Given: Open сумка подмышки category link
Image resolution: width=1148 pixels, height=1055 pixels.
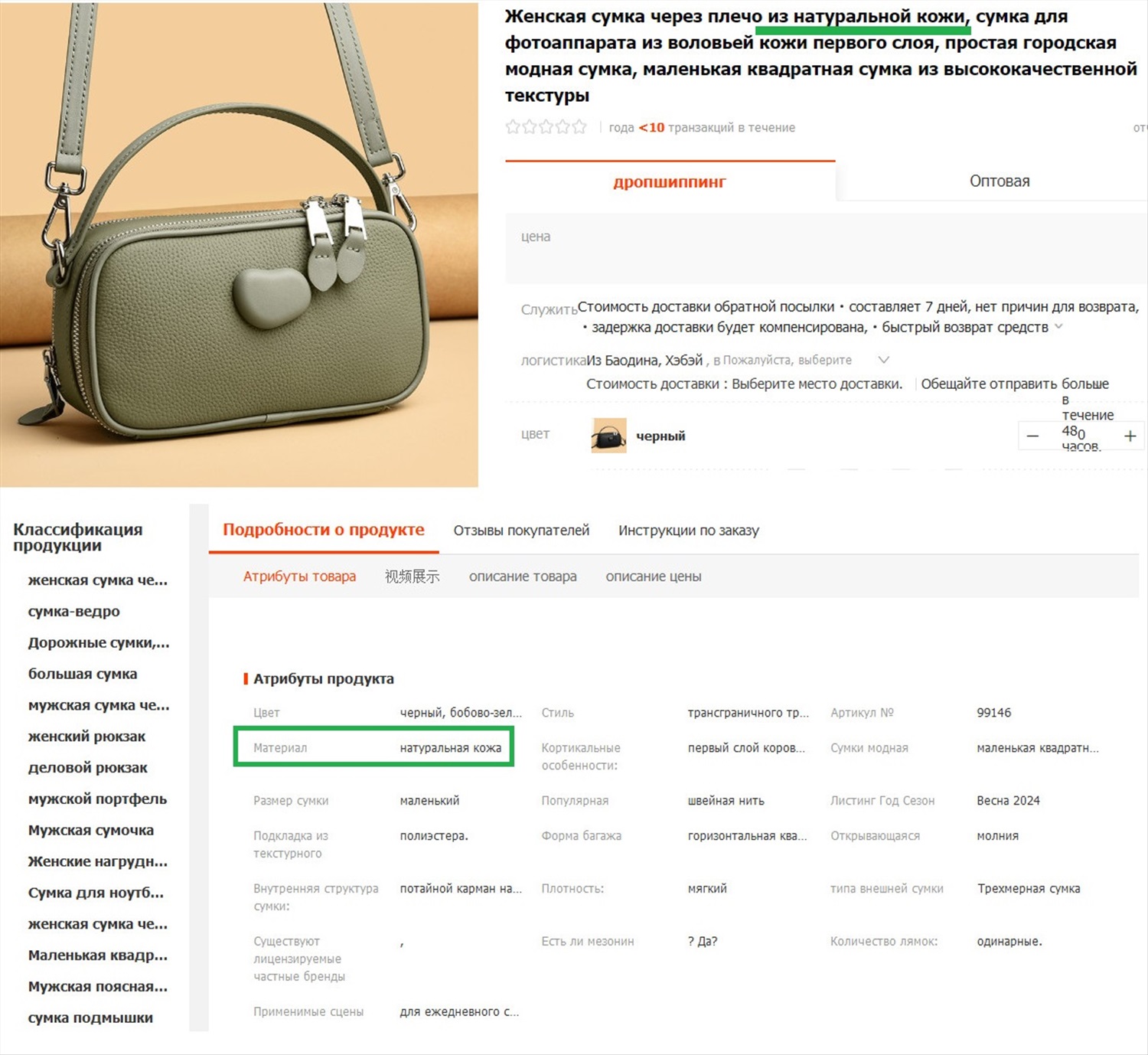Looking at the screenshot, I should tap(90, 1017).
